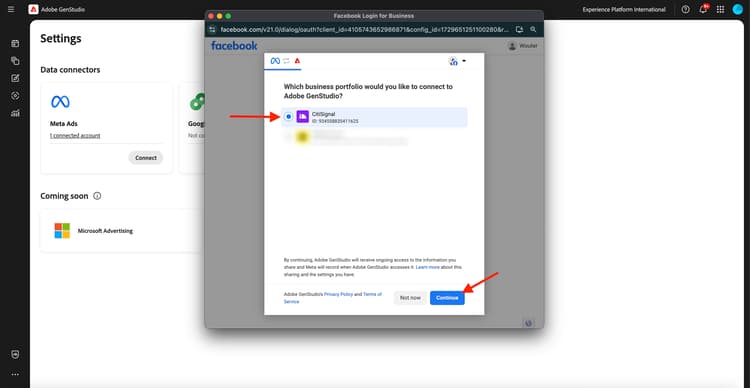Click the Wouter profile icon in Facebook popup
The image size is (750, 388).
pos(512,46)
